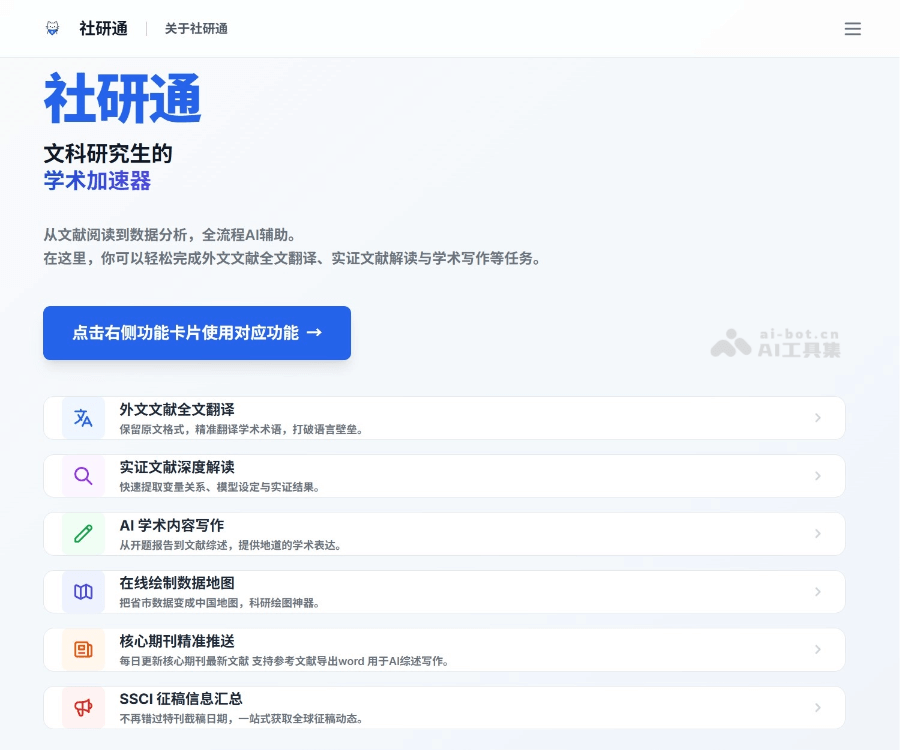Expand the 外文文献全文翻译 card chevron
This screenshot has width=900, height=750.
click(818, 418)
